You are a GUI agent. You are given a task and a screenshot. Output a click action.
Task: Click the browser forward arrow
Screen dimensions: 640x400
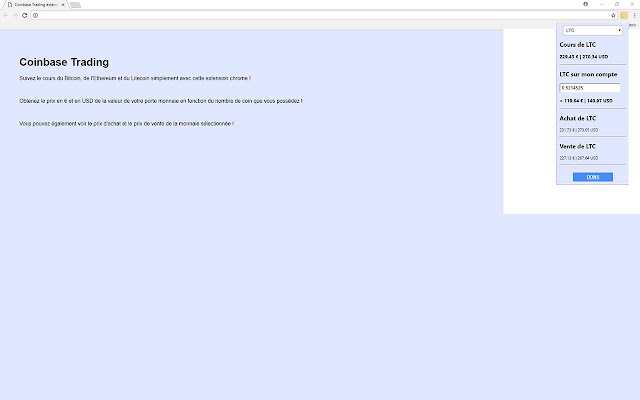coord(14,15)
